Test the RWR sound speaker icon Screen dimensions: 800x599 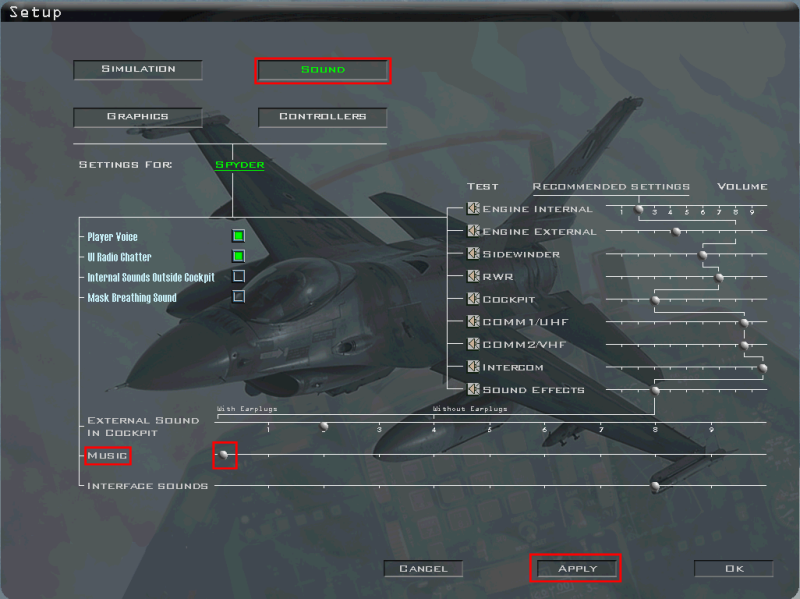(x=474, y=276)
